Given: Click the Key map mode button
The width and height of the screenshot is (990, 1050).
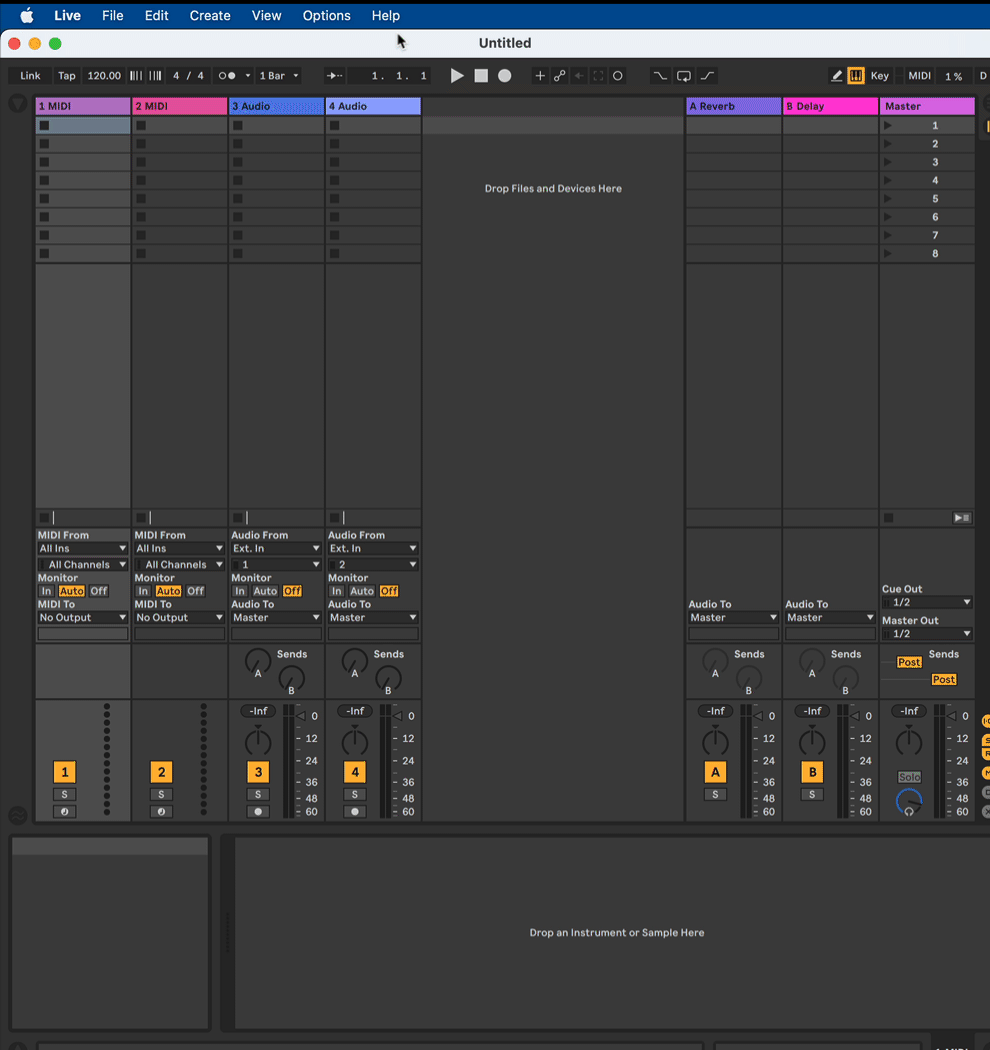Looking at the screenshot, I should tap(880, 76).
